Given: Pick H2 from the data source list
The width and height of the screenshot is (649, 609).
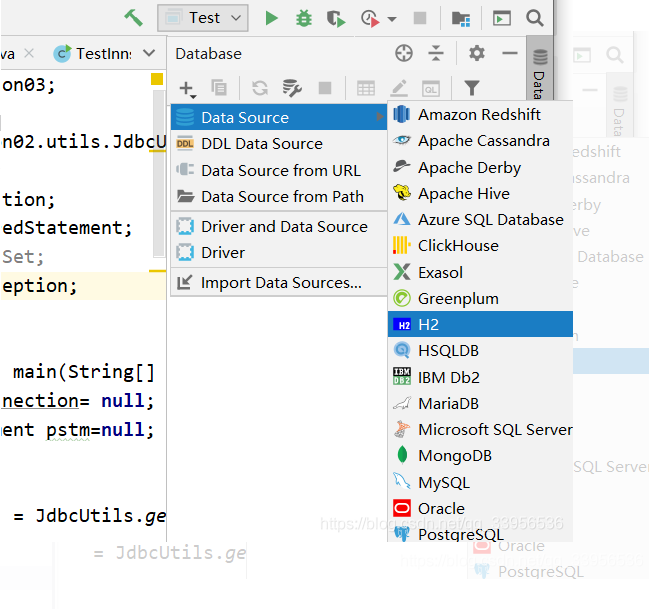Looking at the screenshot, I should coord(429,325).
